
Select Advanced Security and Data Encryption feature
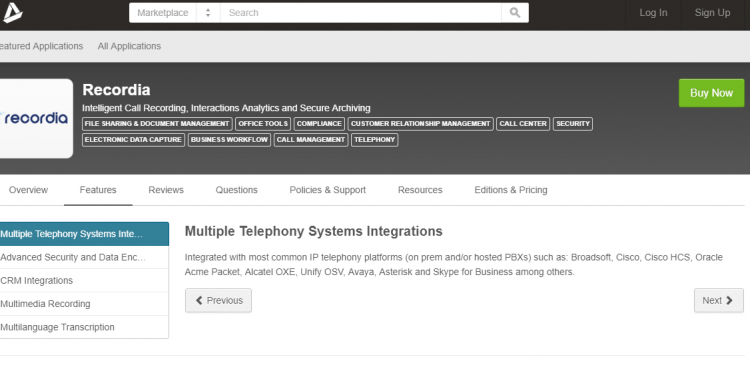pyautogui.click(x=84, y=257)
